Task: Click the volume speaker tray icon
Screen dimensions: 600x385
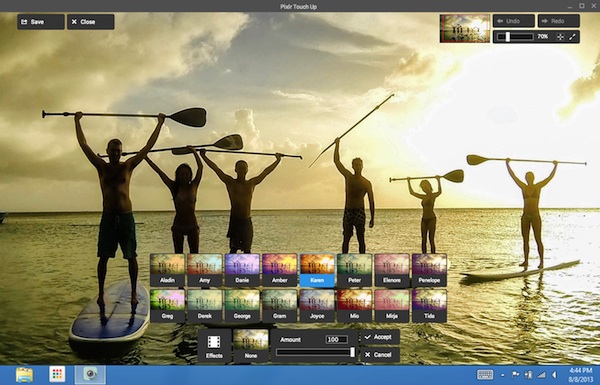Action: tap(555, 375)
